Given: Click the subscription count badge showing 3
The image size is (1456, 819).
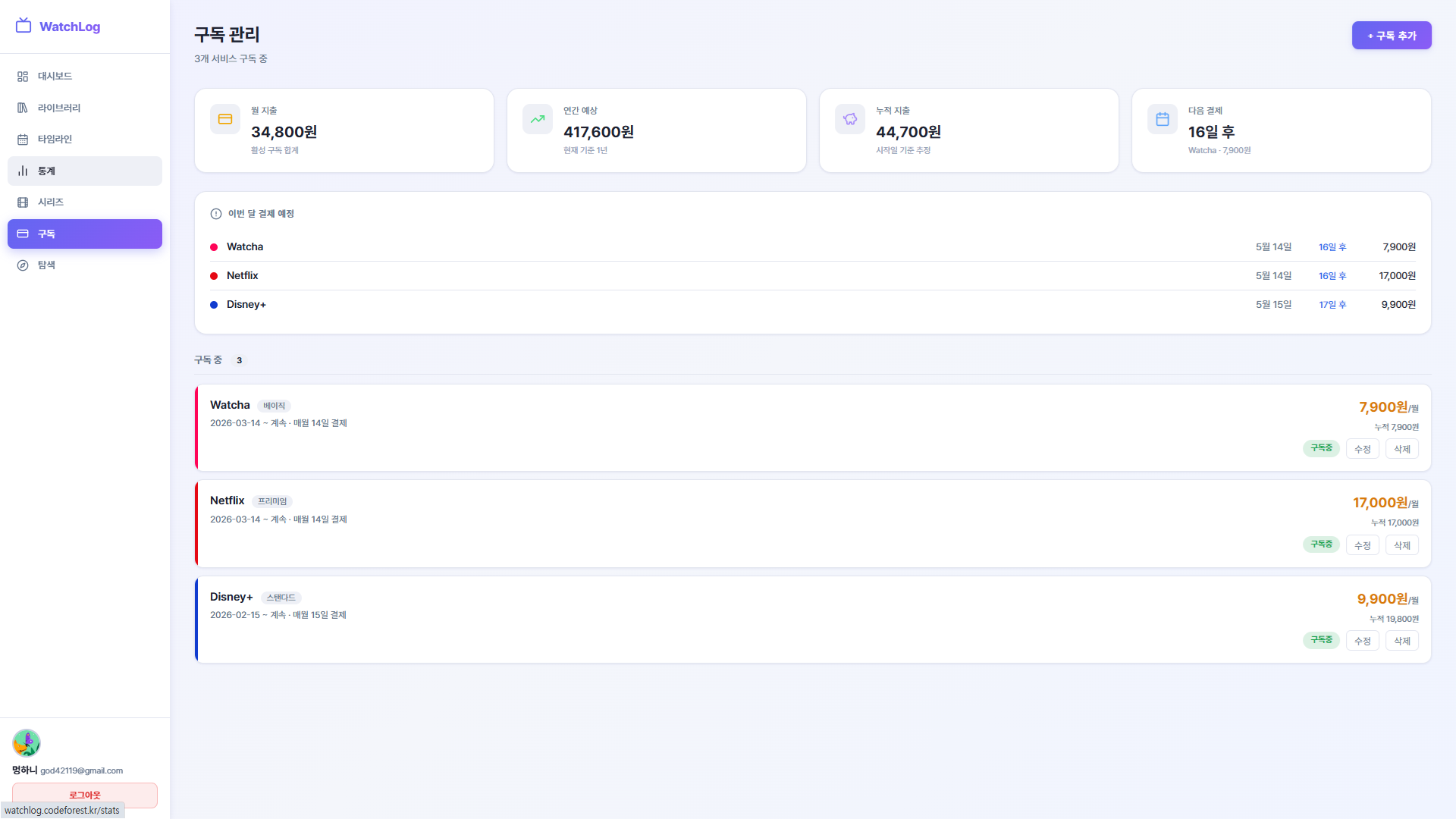Looking at the screenshot, I should [x=239, y=360].
